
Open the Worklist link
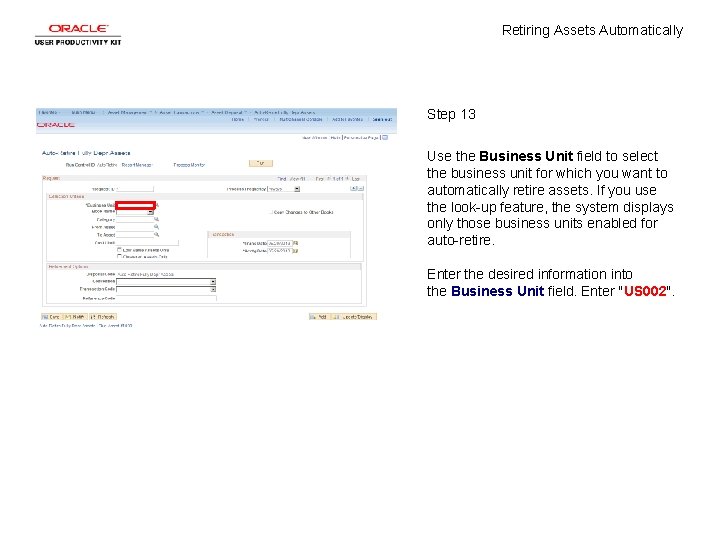(261, 119)
